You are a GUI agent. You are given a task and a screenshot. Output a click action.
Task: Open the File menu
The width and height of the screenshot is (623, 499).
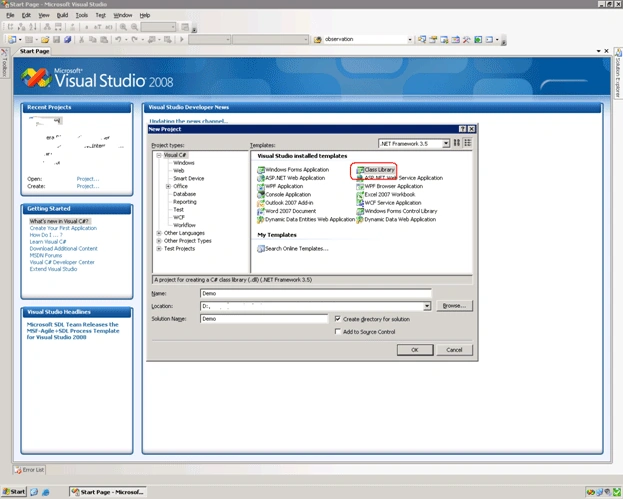[10, 15]
